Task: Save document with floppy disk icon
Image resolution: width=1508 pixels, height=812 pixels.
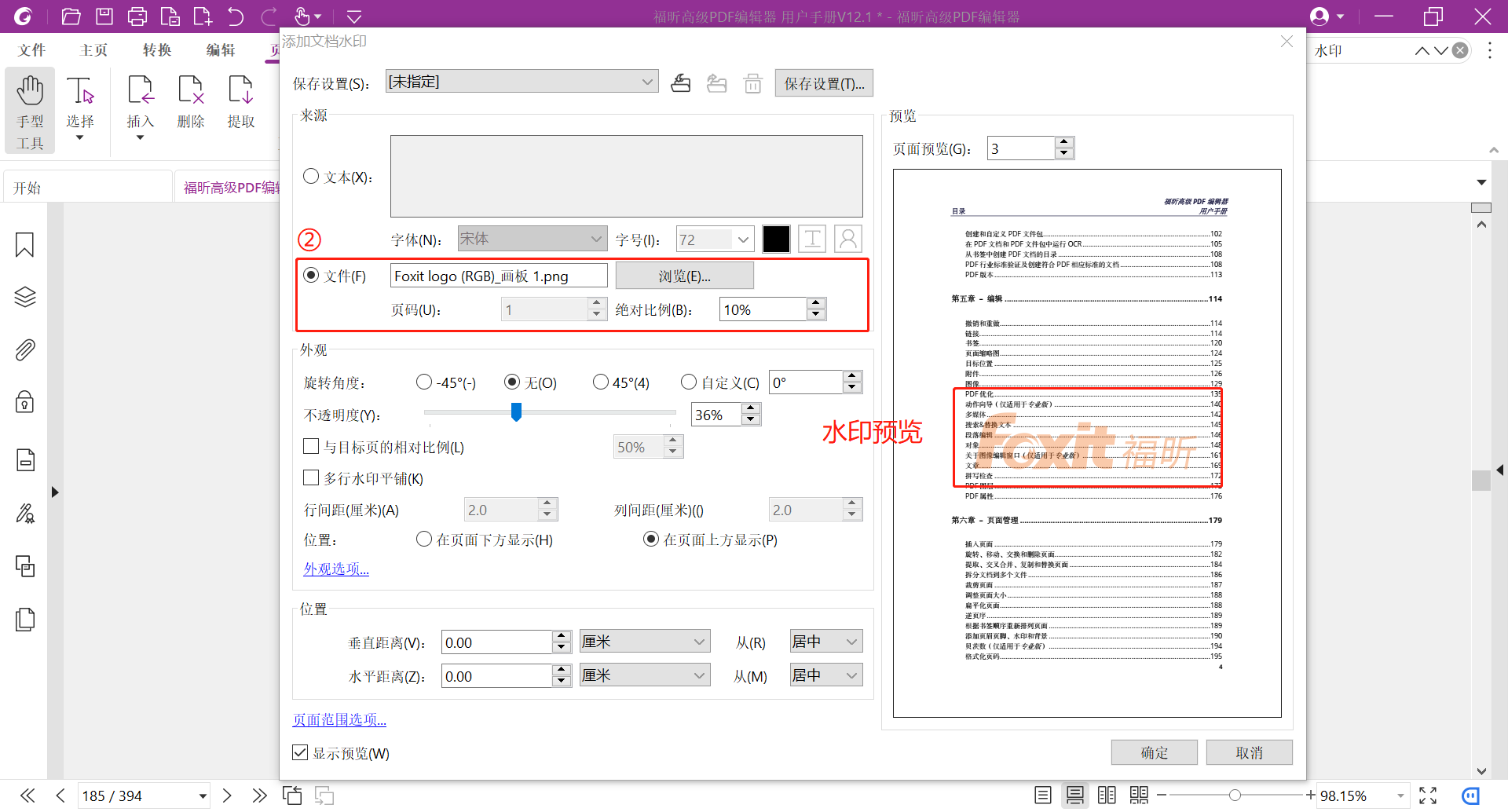Action: (104, 16)
